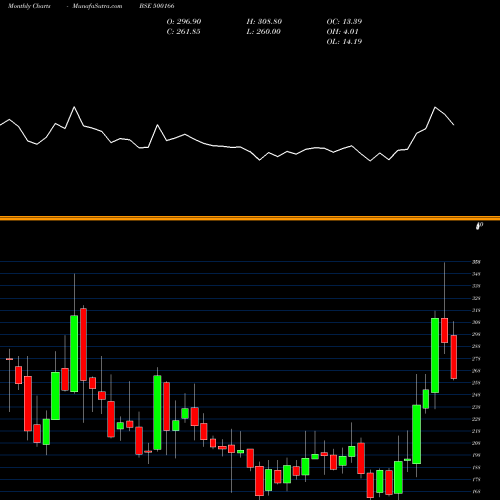
Task: Click the 298 price axis label
Action: coord(476,334)
